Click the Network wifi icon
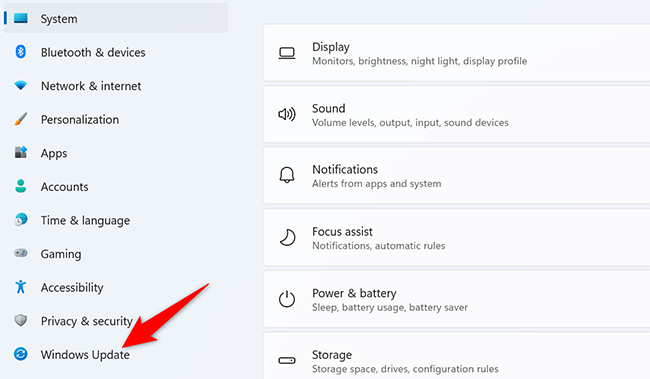The width and height of the screenshot is (650, 379). coord(20,85)
